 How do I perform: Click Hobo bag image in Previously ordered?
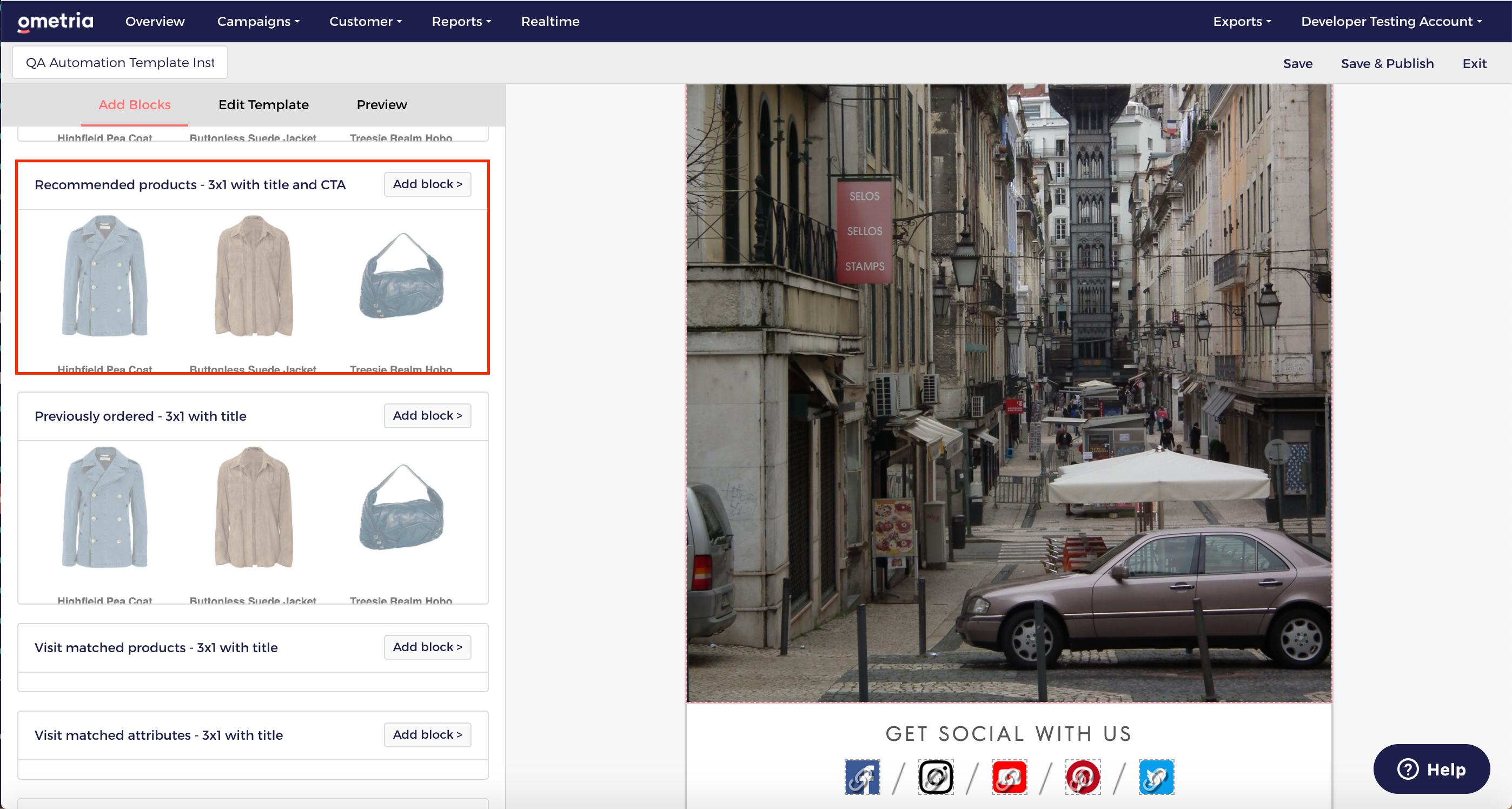(x=401, y=507)
